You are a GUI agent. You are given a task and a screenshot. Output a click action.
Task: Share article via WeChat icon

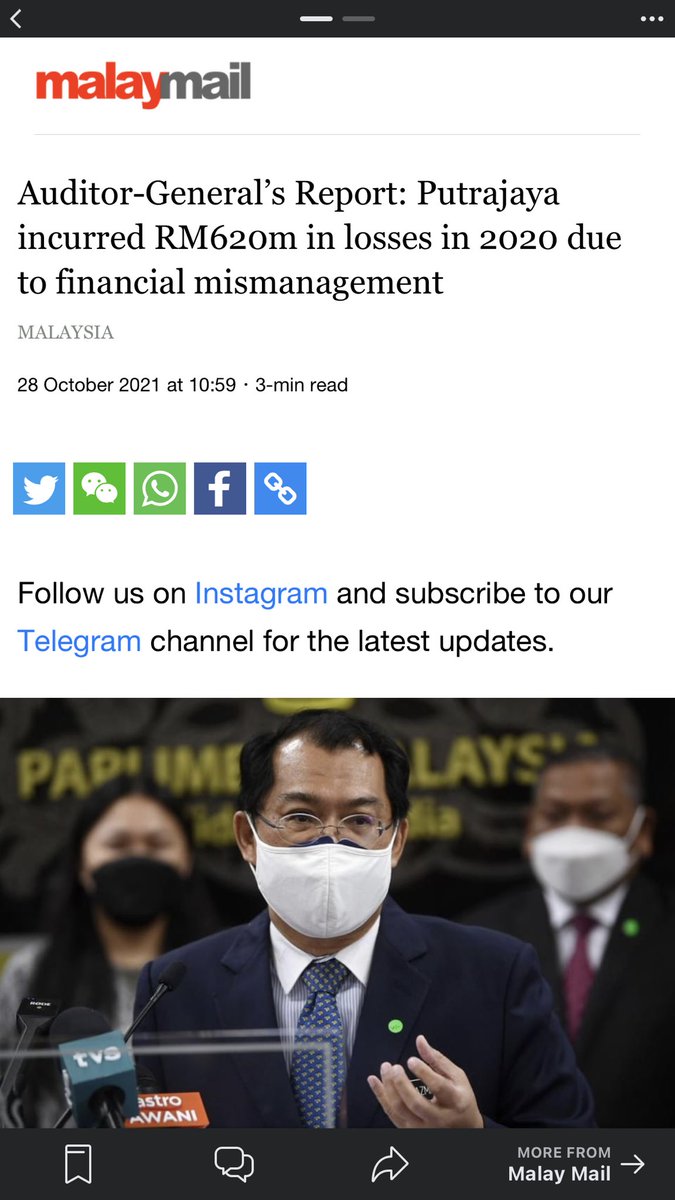[x=99, y=488]
